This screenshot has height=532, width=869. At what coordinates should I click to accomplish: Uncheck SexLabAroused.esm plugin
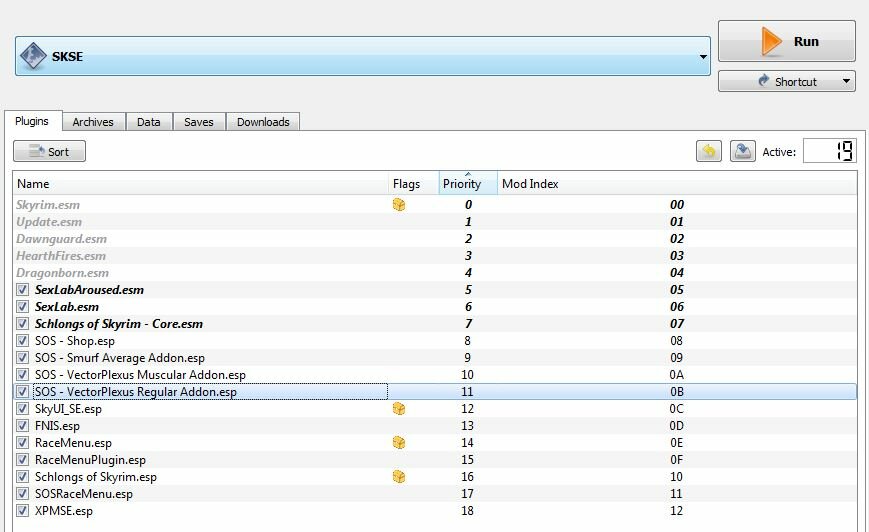(x=22, y=289)
